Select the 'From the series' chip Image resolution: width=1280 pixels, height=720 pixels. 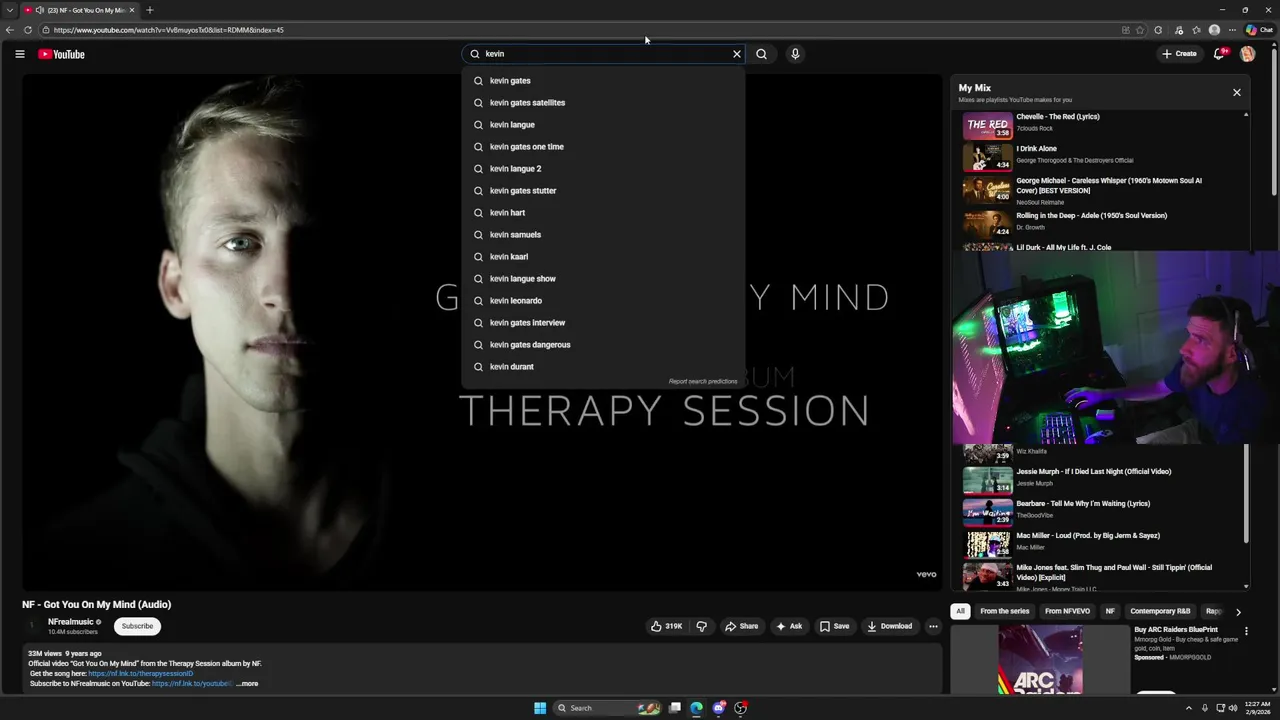[x=1004, y=611]
